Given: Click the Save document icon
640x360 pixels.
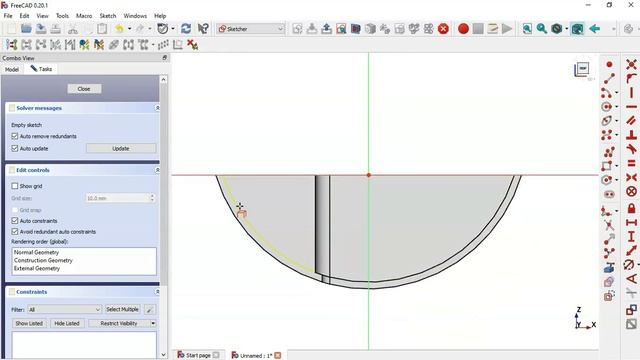Looking at the screenshot, I should tap(41, 29).
